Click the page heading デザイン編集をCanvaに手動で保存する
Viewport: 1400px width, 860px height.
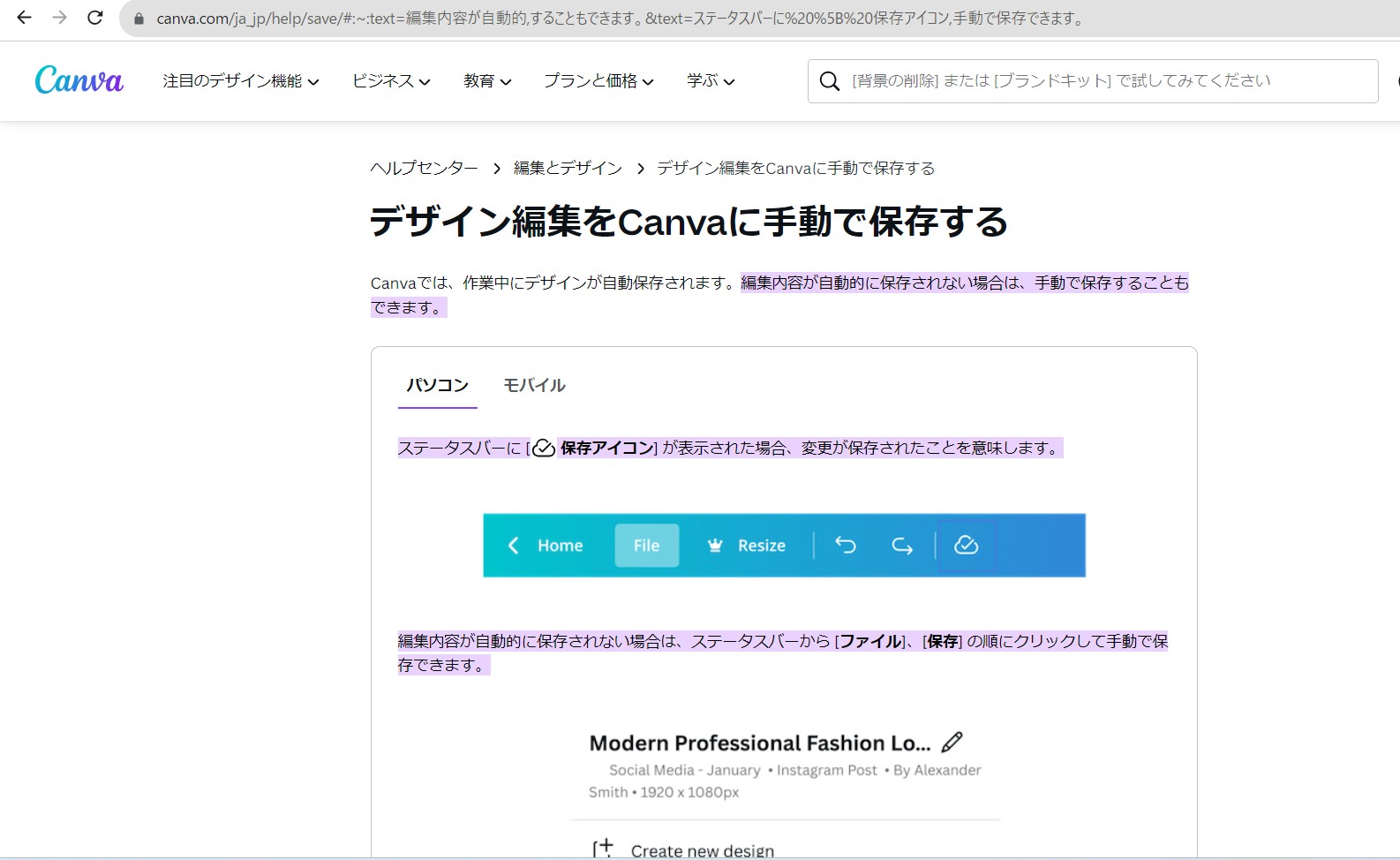pyautogui.click(x=689, y=222)
